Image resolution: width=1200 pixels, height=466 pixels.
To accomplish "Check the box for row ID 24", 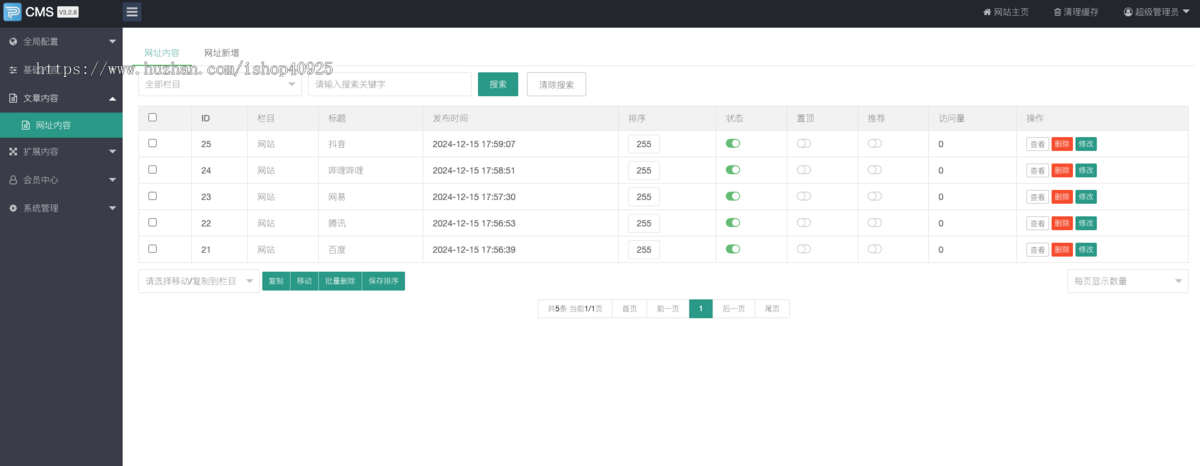I will [x=152, y=169].
